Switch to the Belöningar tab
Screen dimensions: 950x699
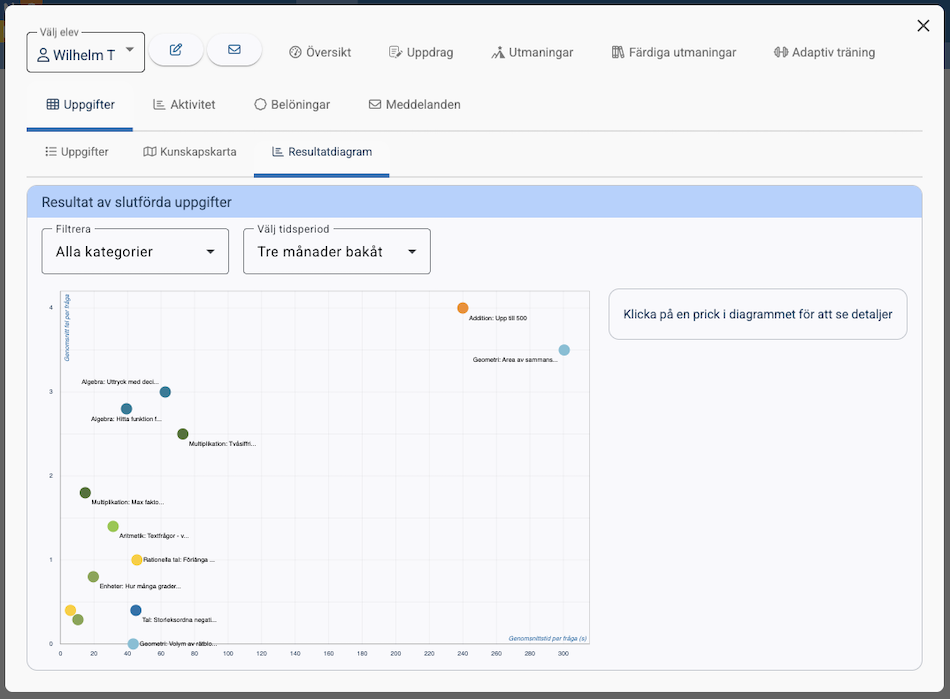click(x=292, y=104)
